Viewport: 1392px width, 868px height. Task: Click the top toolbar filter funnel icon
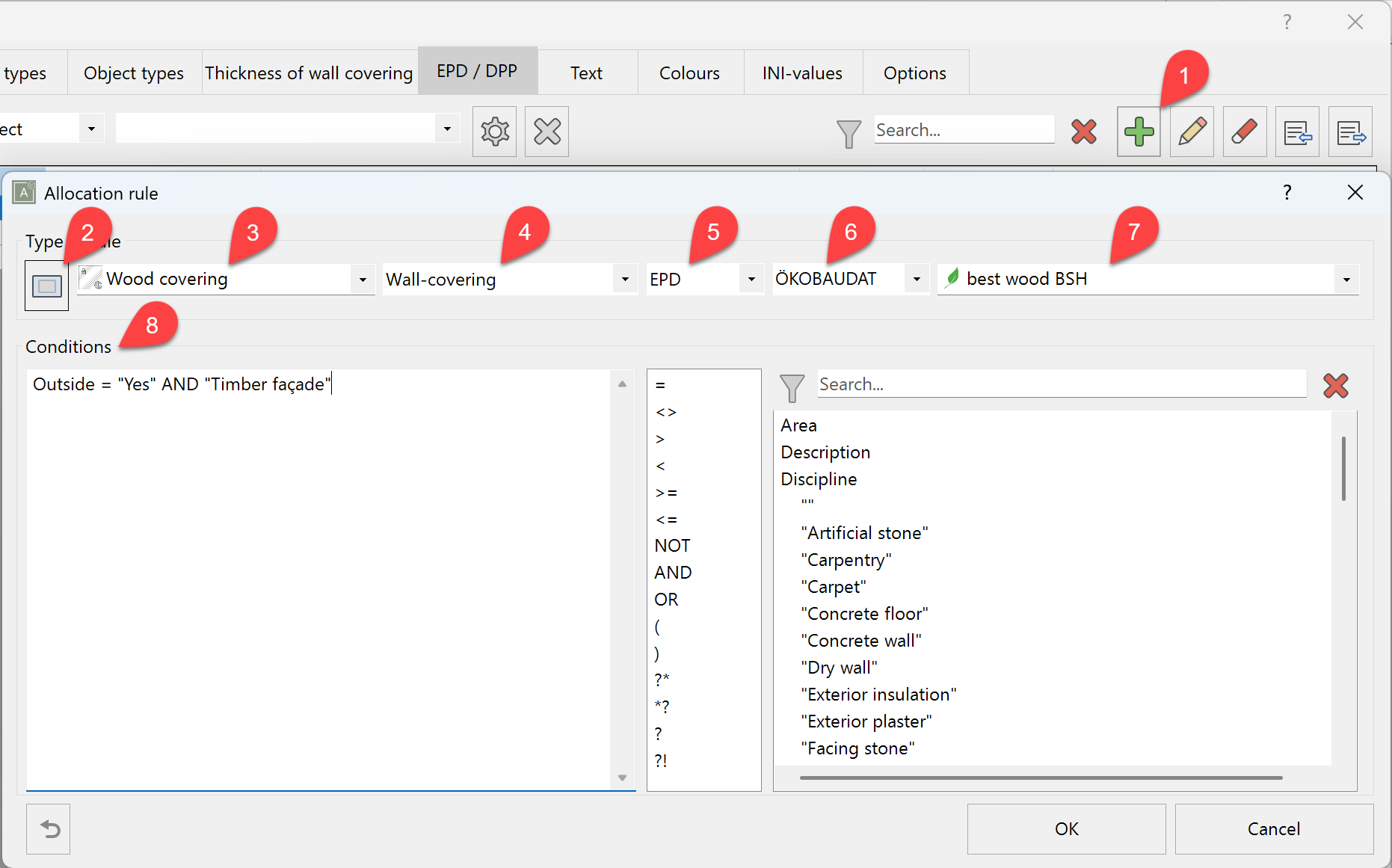(849, 133)
